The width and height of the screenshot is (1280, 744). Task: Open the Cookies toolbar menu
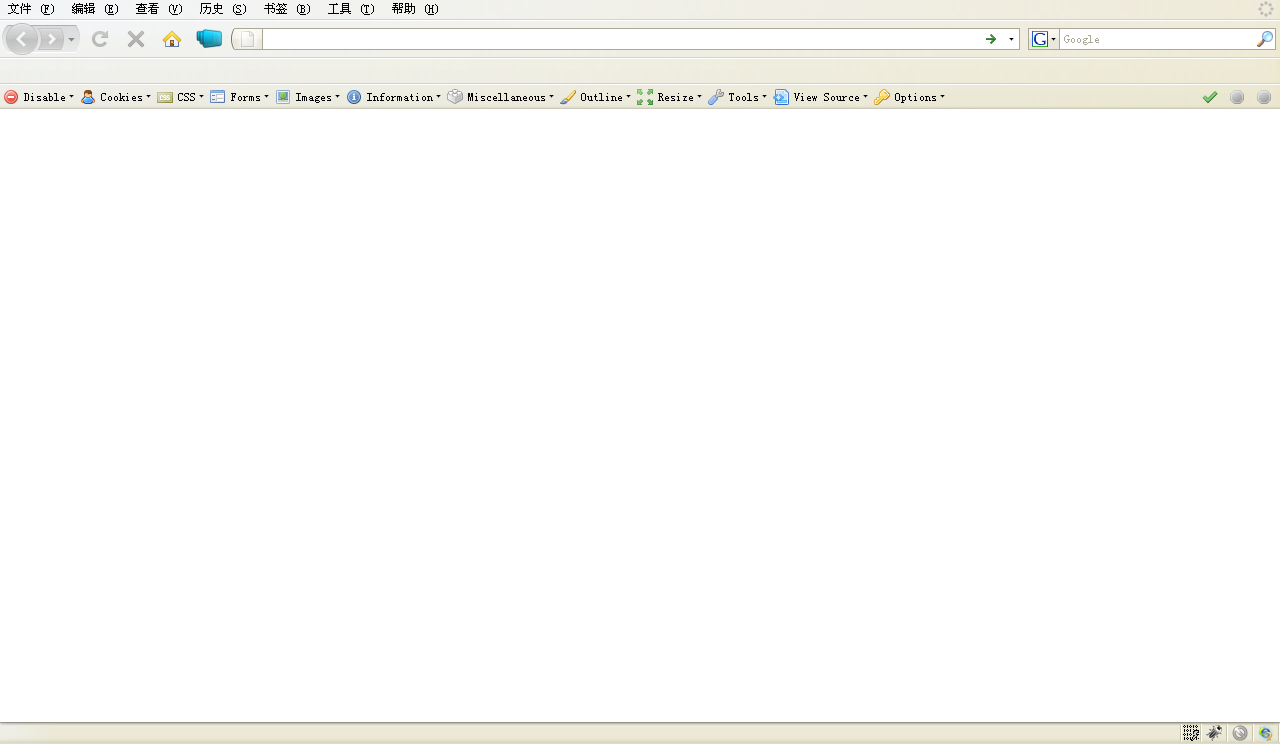point(116,97)
